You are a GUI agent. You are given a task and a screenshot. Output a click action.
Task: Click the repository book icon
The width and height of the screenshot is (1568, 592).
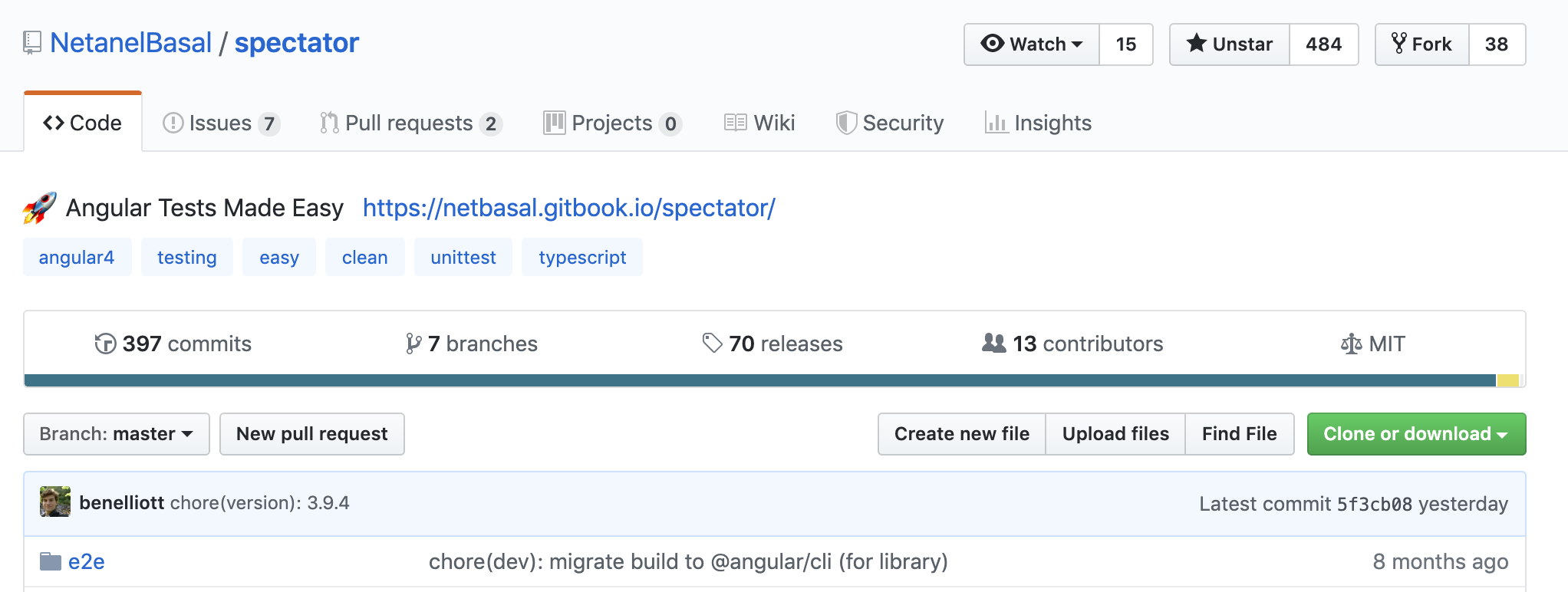click(32, 43)
